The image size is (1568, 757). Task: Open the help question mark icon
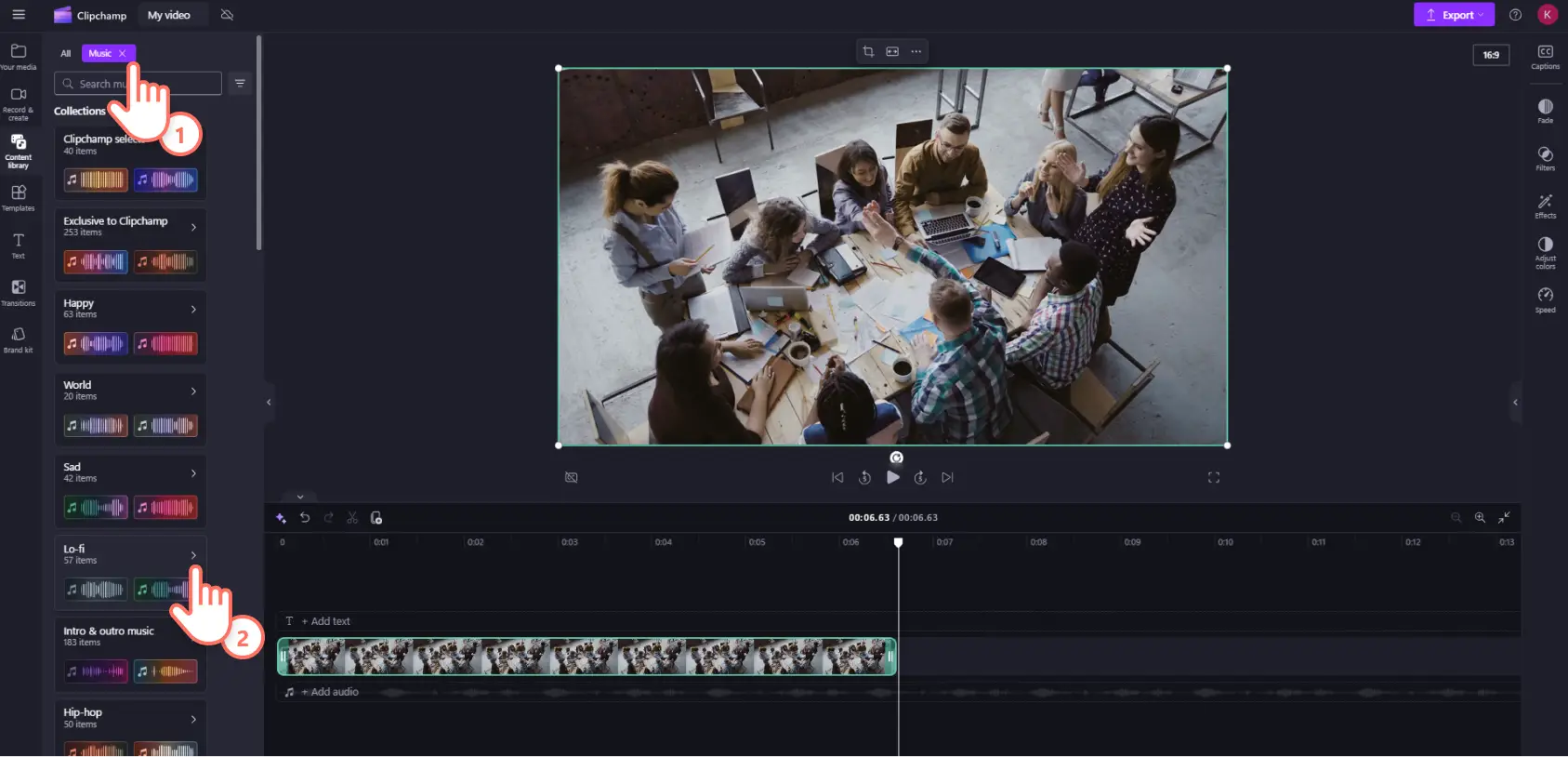1515,15
